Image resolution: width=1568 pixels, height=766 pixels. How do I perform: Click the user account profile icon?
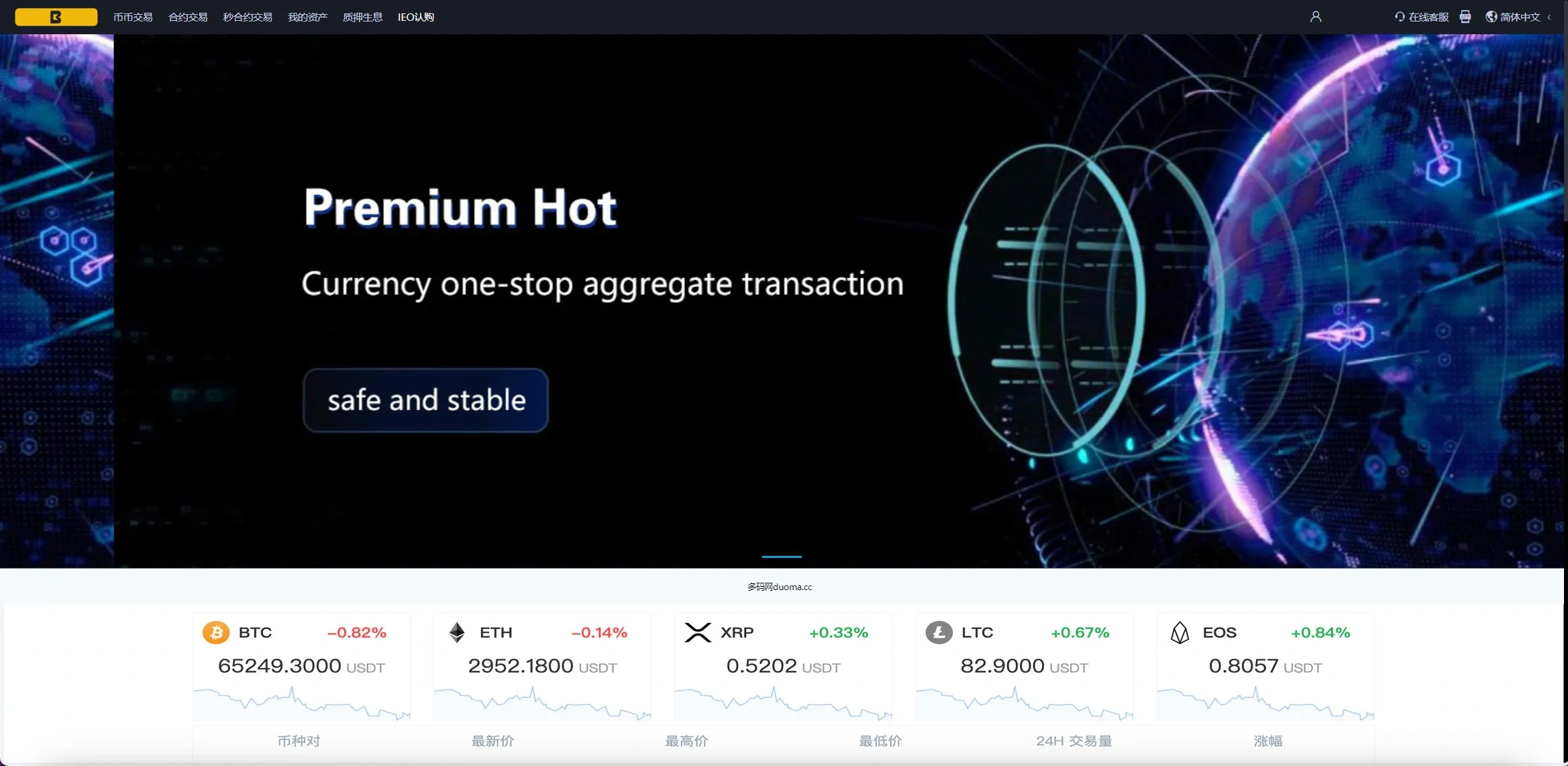point(1315,17)
